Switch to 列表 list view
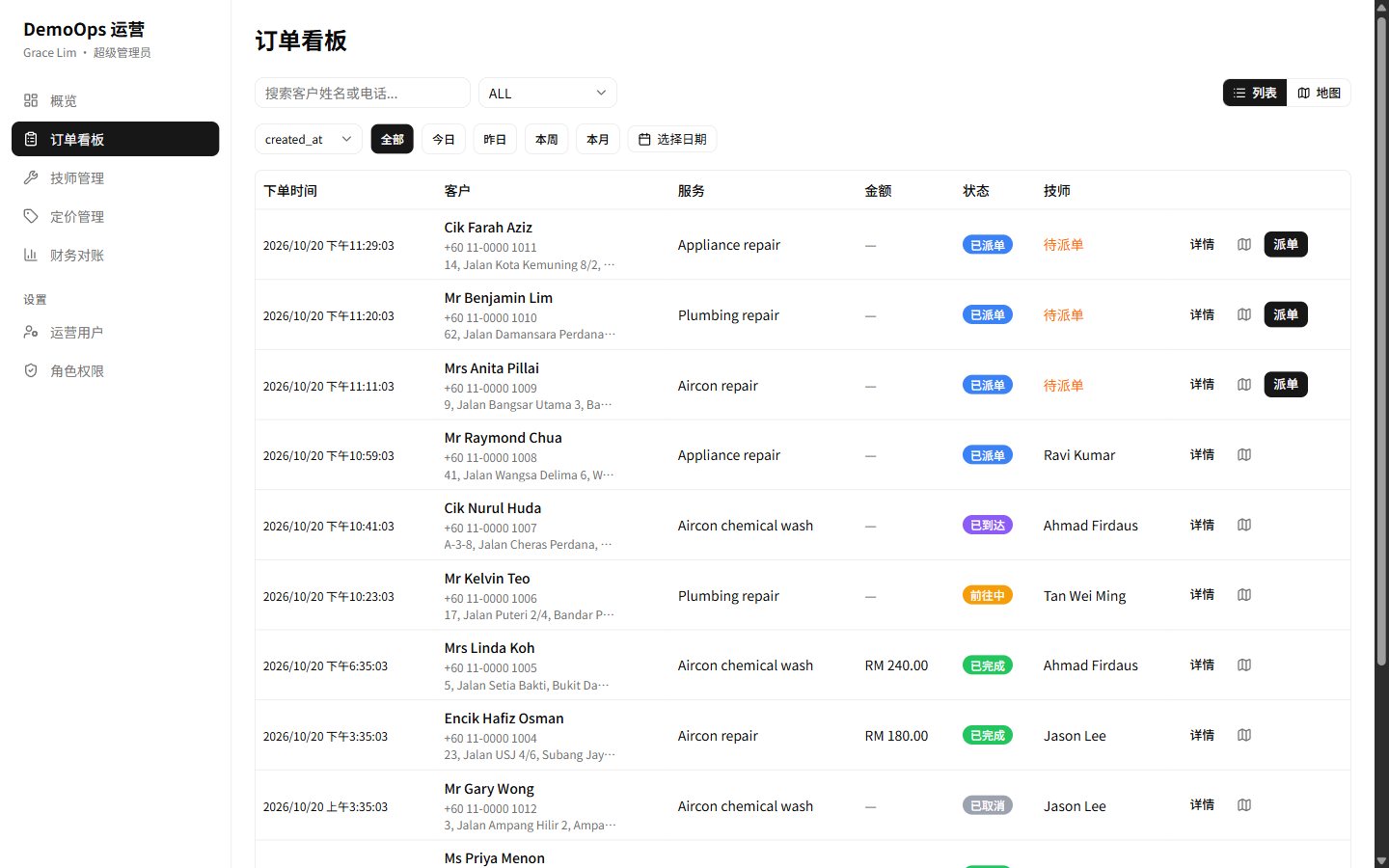This screenshot has height=868, width=1389. pos(1255,93)
